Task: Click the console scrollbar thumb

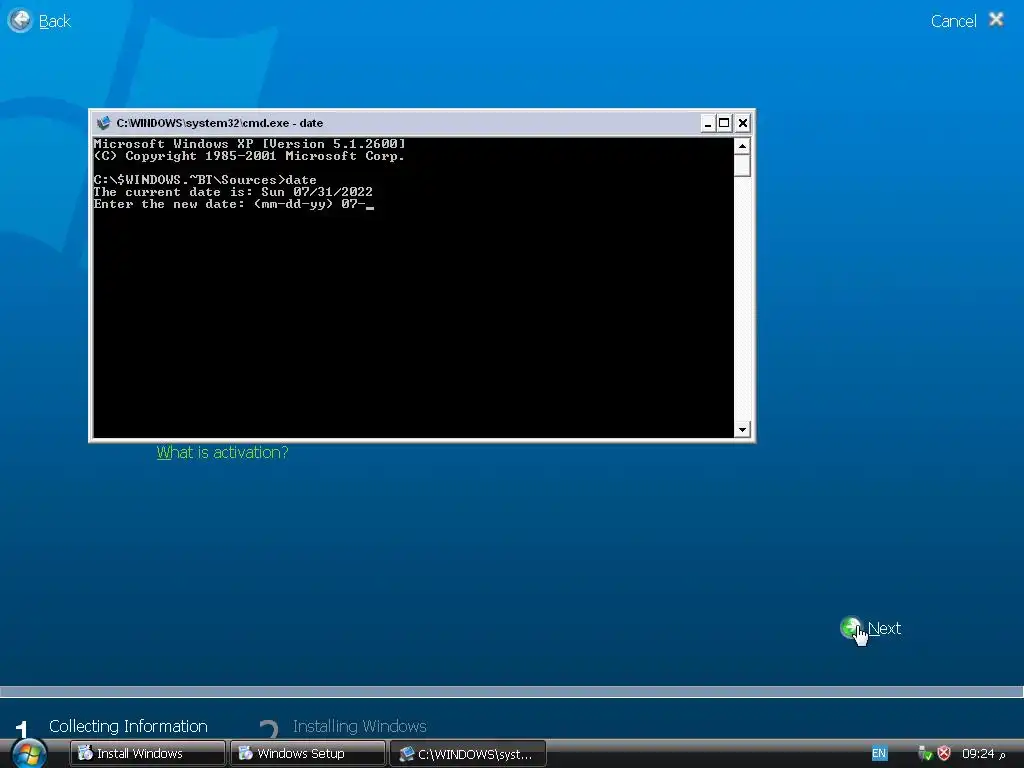Action: coord(742,166)
